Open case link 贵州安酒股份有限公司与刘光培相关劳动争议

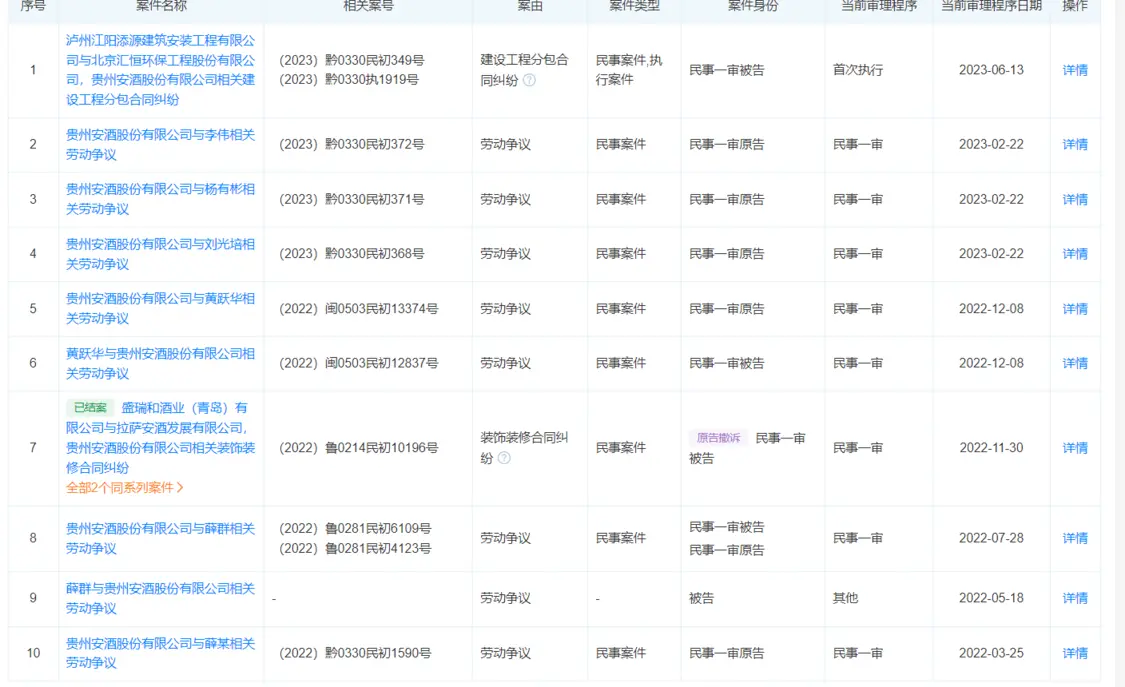click(160, 254)
